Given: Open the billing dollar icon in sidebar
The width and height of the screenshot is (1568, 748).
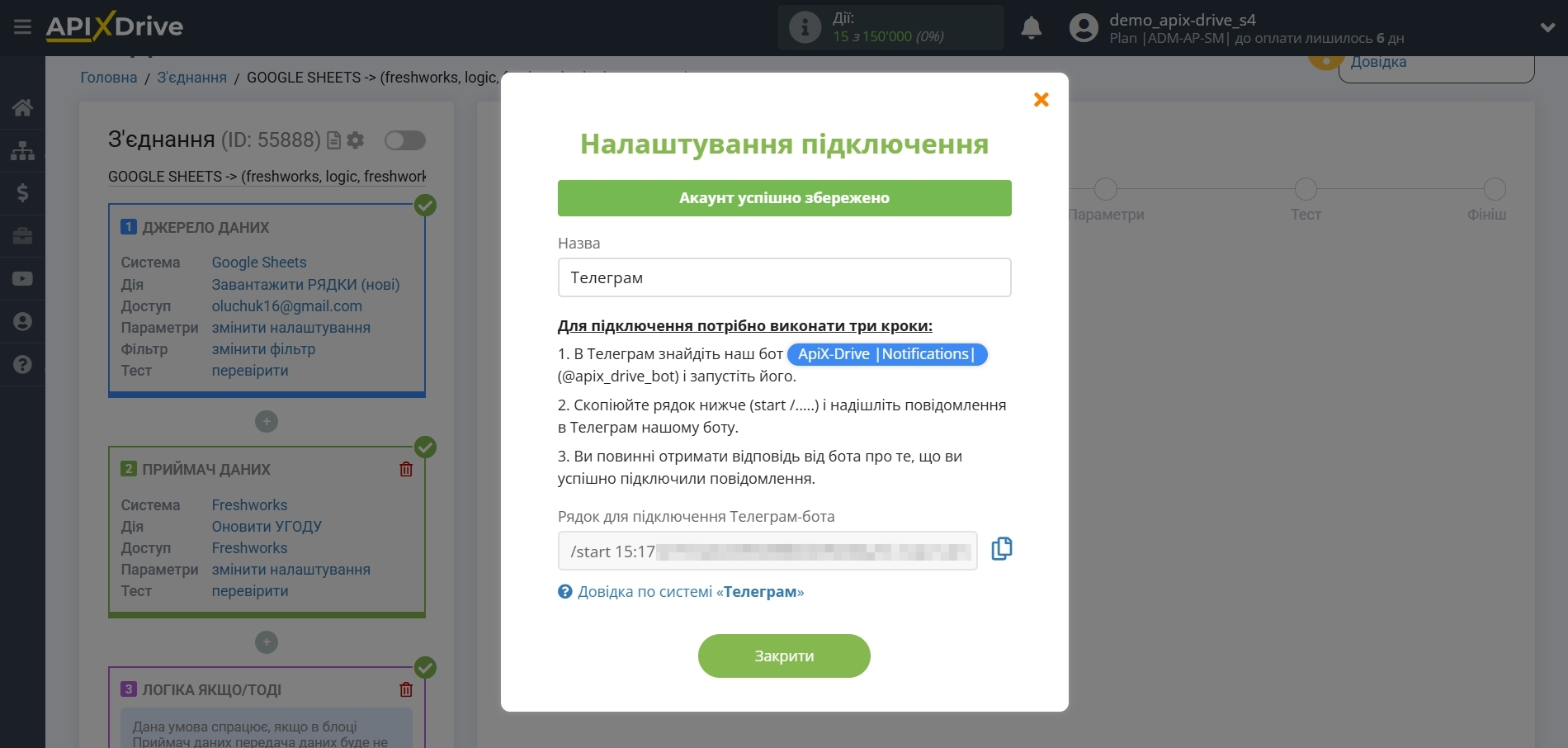Looking at the screenshot, I should click(x=22, y=193).
